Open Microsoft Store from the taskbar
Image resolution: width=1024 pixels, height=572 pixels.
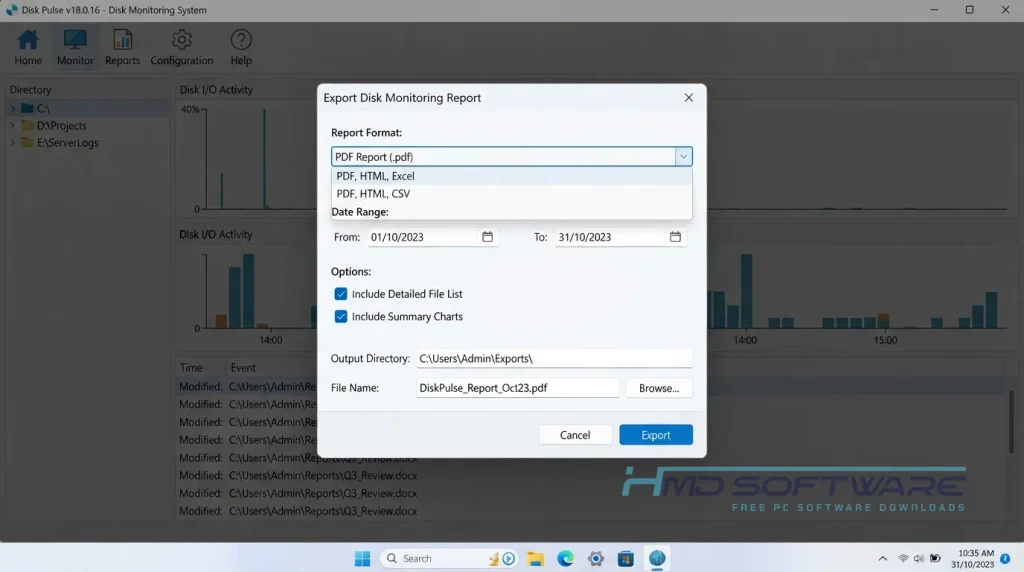tap(626, 558)
